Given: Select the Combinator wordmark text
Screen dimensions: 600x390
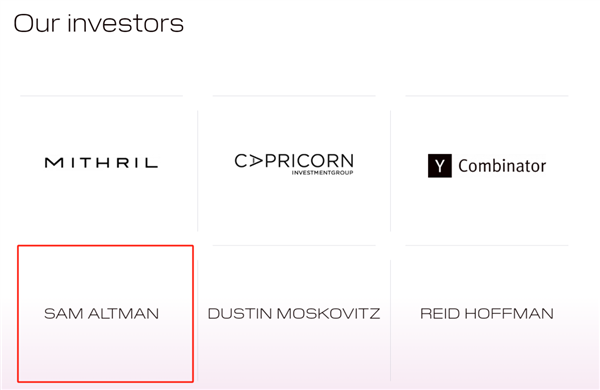Looking at the screenshot, I should point(502,166).
